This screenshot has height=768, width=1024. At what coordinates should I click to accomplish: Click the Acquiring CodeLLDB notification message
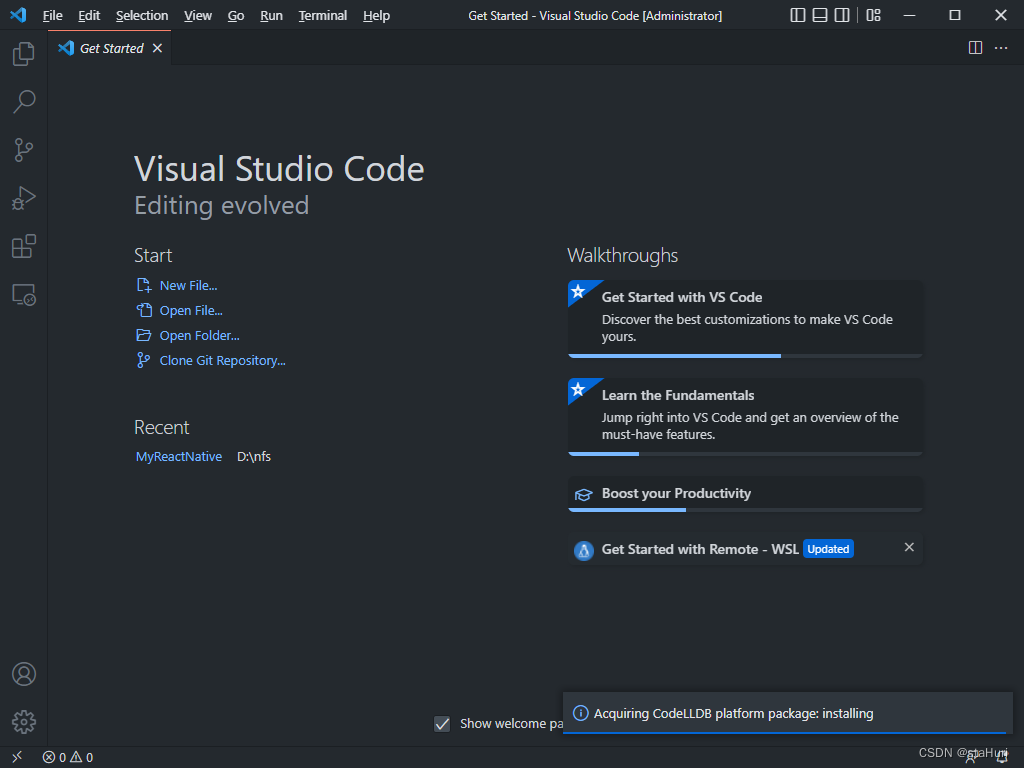click(x=733, y=713)
